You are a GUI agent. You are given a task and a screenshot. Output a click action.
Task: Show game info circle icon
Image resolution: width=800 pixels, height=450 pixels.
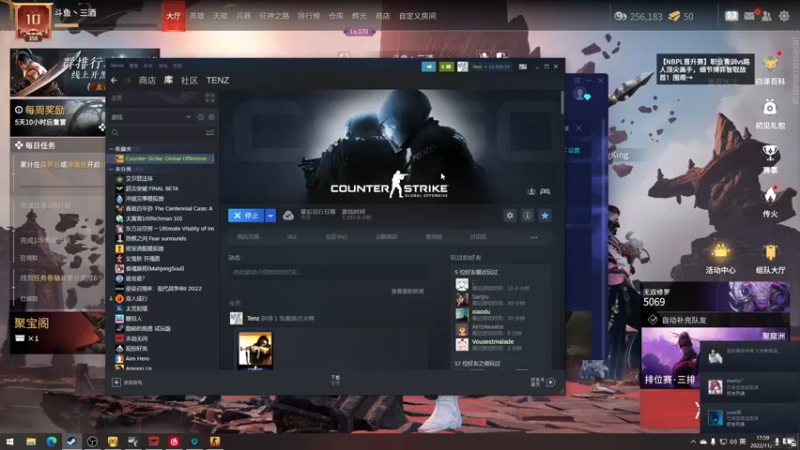(x=527, y=215)
